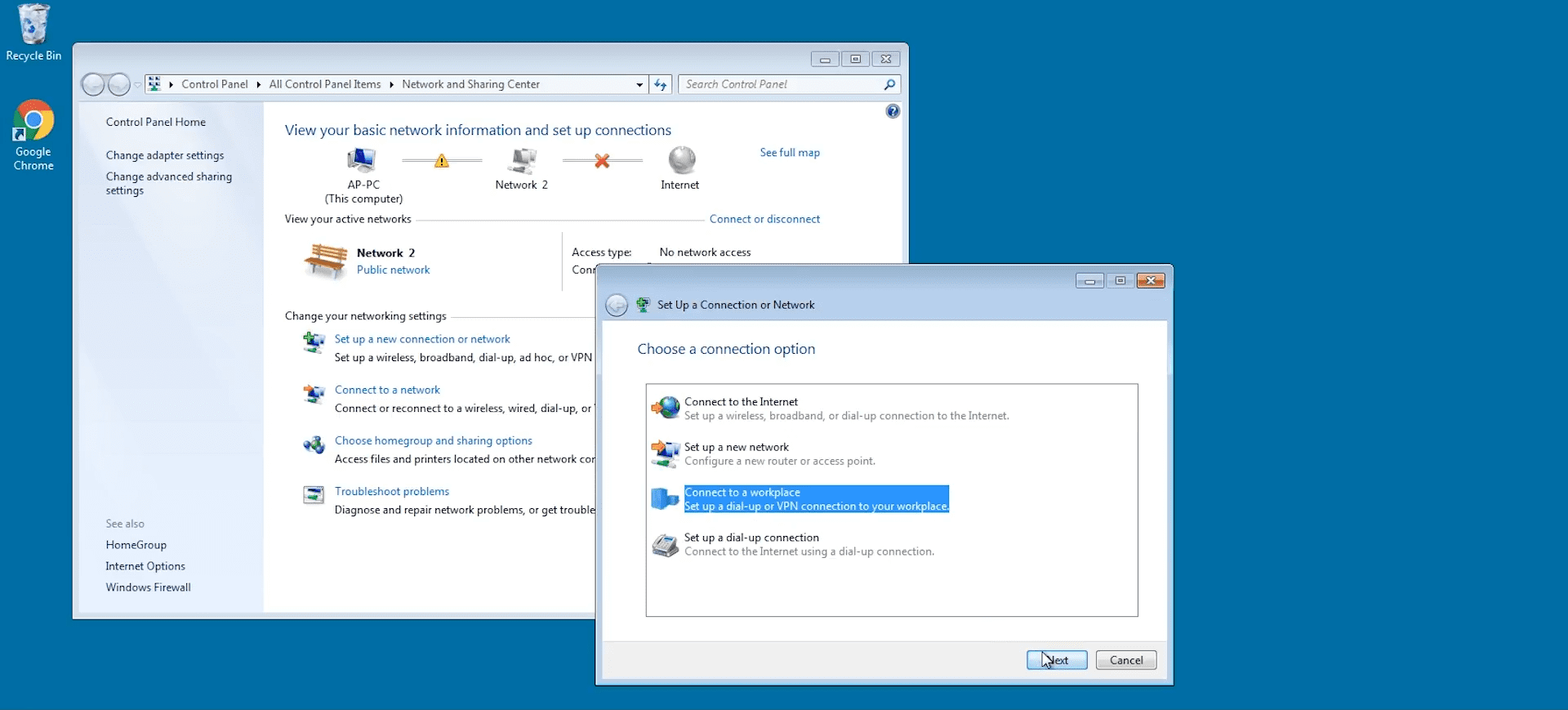The width and height of the screenshot is (1568, 710).
Task: Click the Network 2 icon in the map
Action: pyautogui.click(x=522, y=160)
